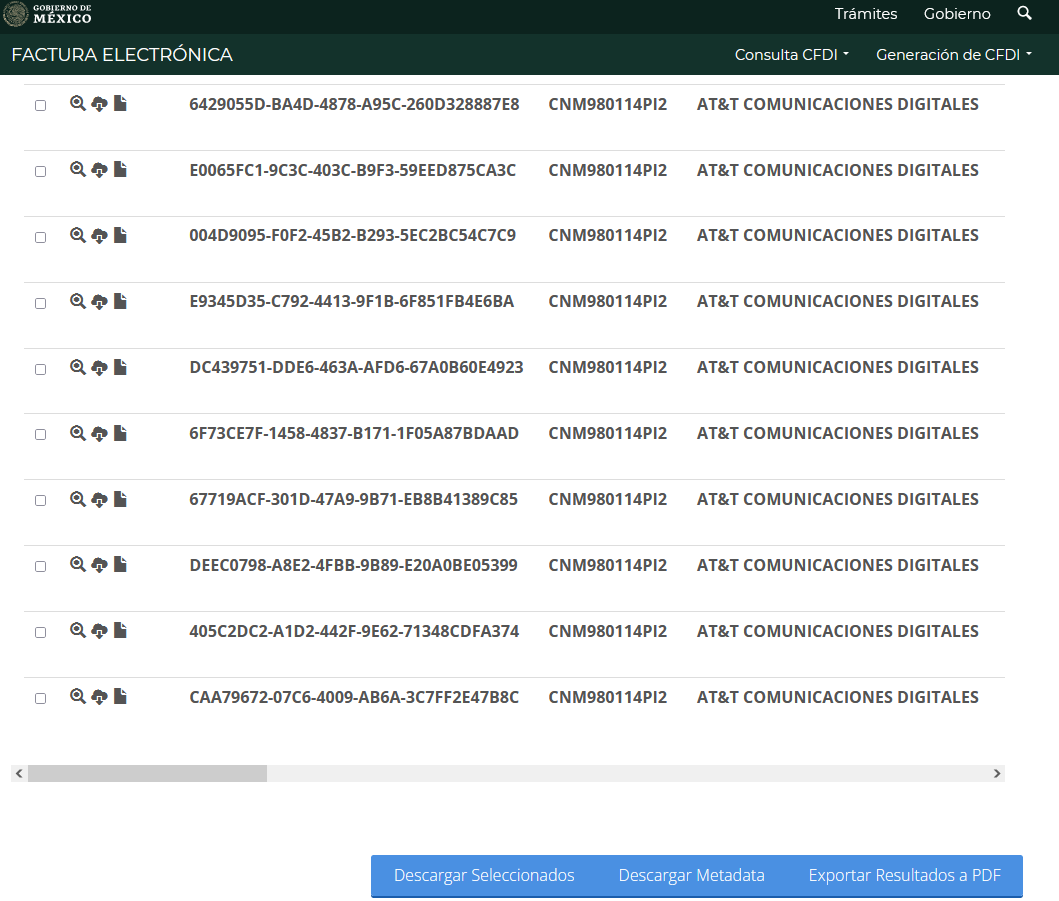Tick checkbox for CAA79672-07C6-4009-AB6A-3C7FF2E47B8C
This screenshot has height=901, width=1059.
(41, 698)
